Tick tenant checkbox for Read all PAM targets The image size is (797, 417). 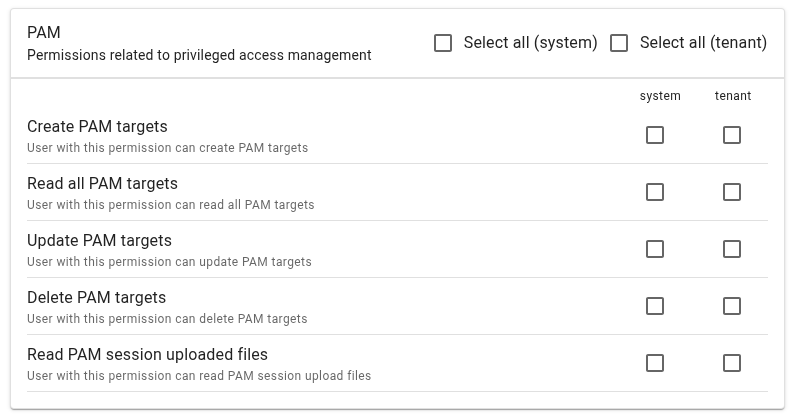[732, 192]
